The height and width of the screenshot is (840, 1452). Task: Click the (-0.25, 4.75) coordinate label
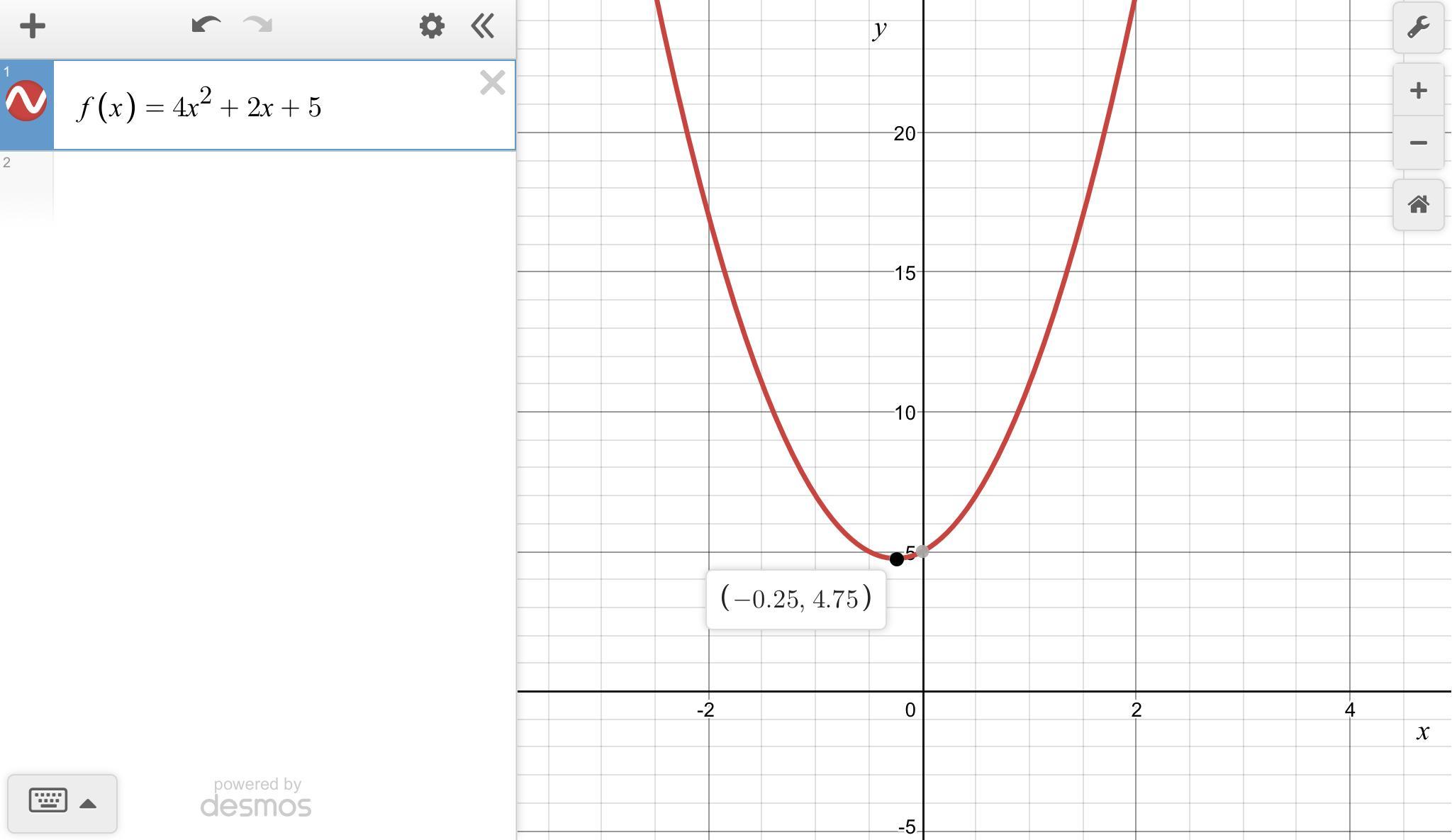[795, 600]
